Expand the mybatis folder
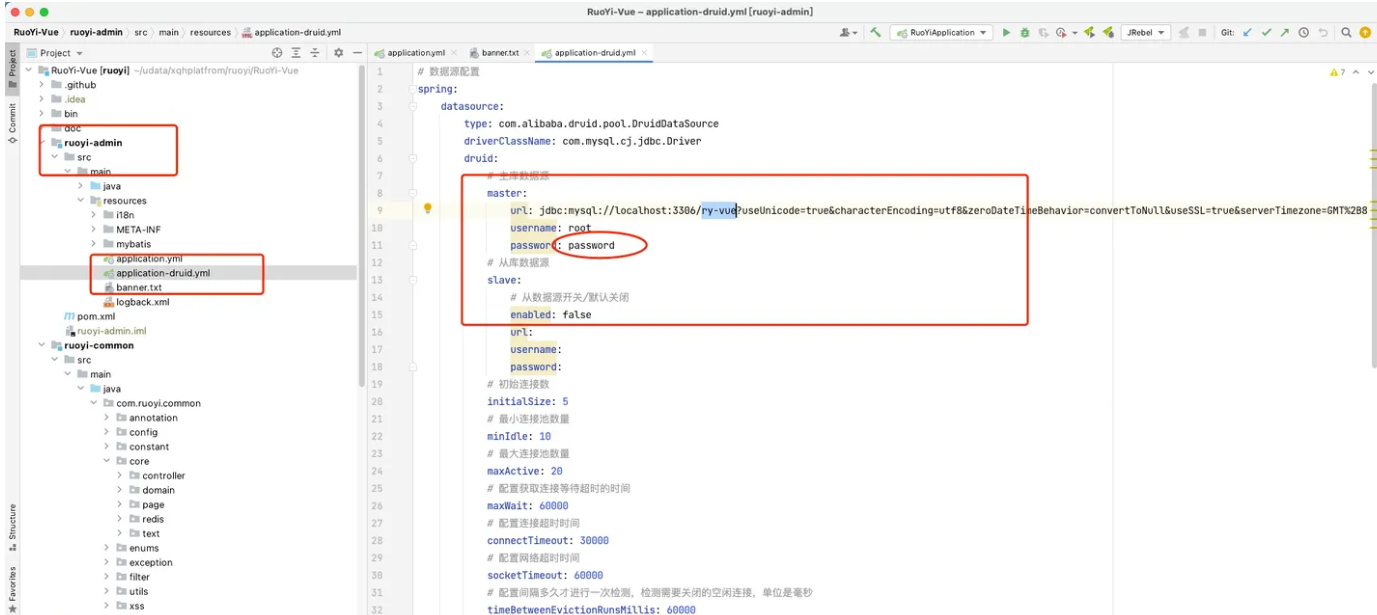The width and height of the screenshot is (1377, 615). click(95, 244)
